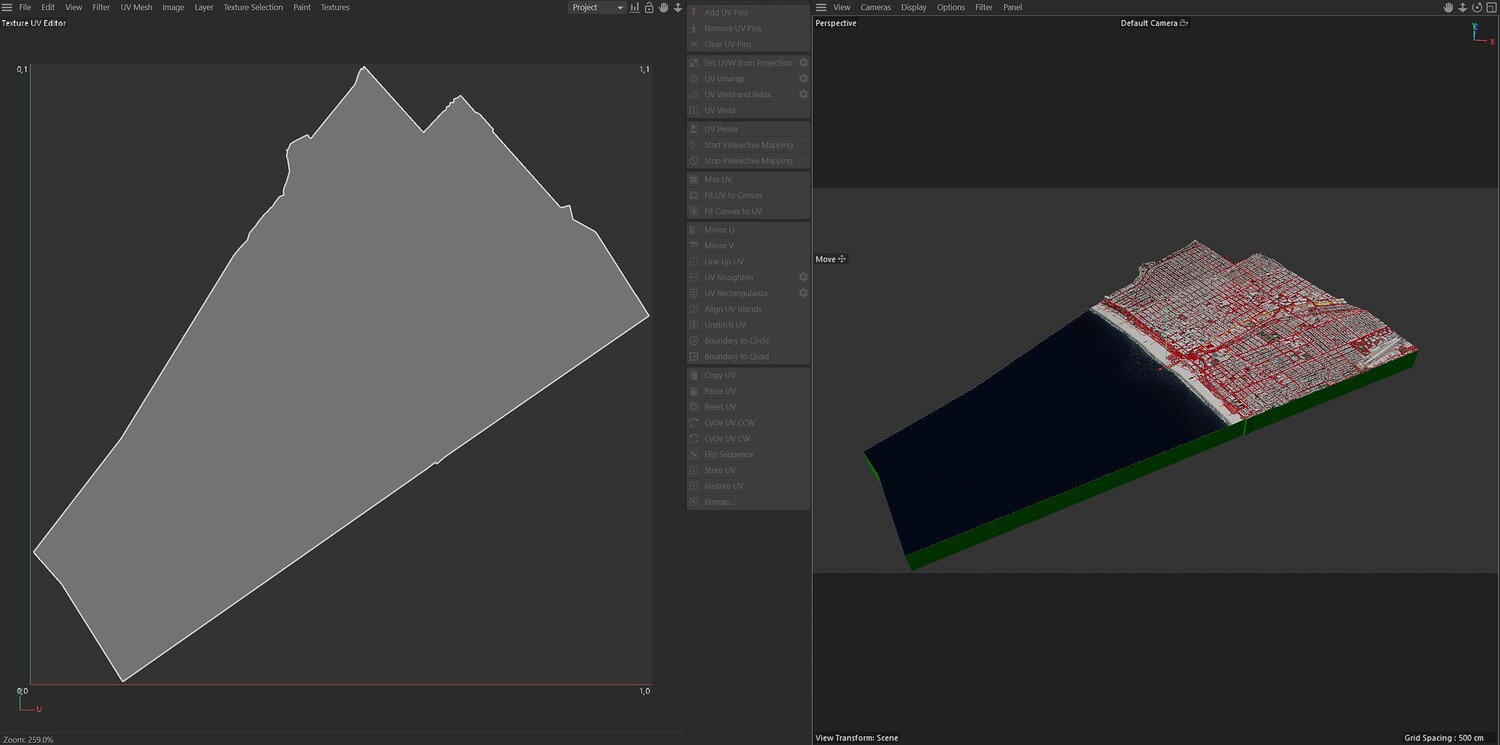Open the Textures menu

335,7
